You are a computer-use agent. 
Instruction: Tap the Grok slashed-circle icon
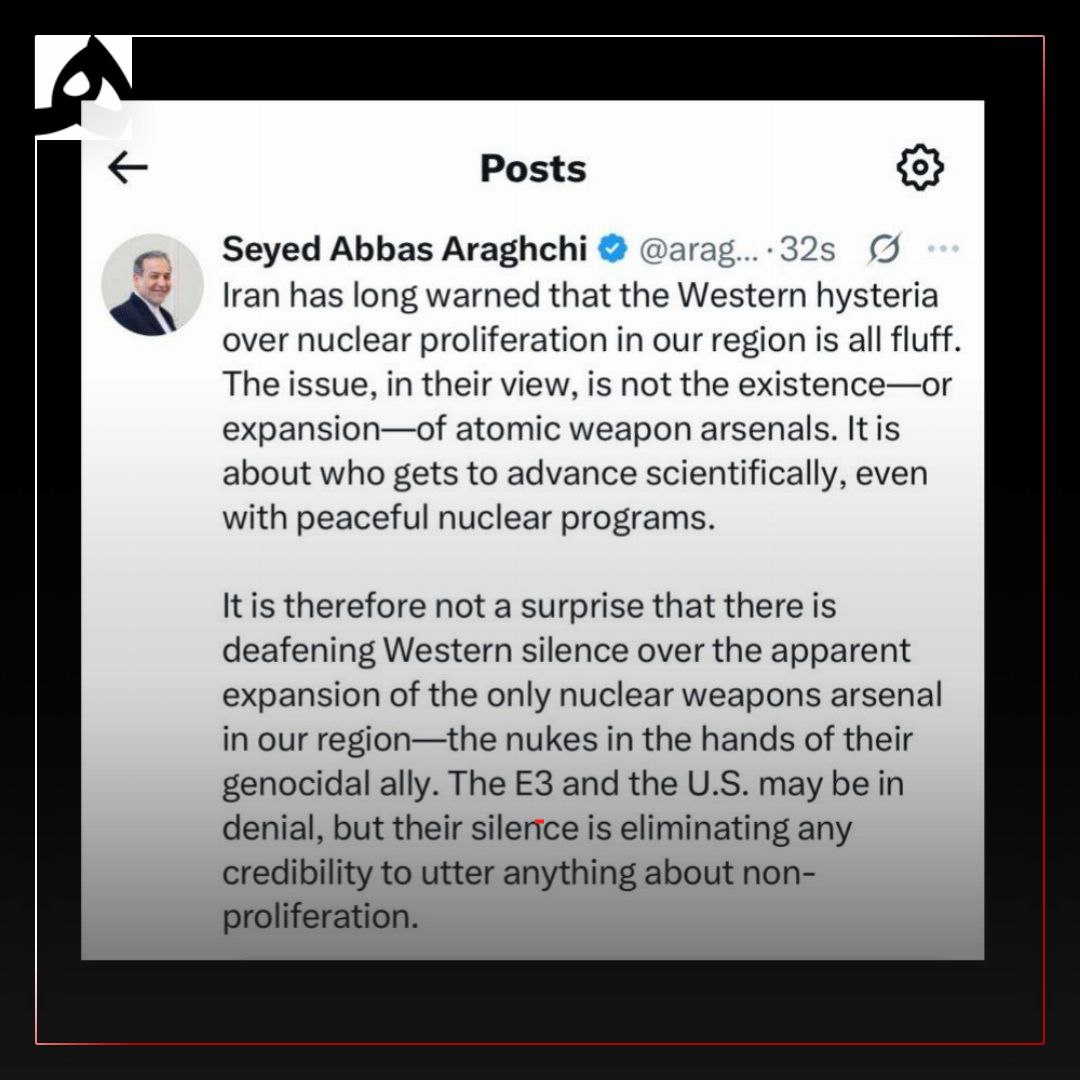pyautogui.click(x=884, y=249)
